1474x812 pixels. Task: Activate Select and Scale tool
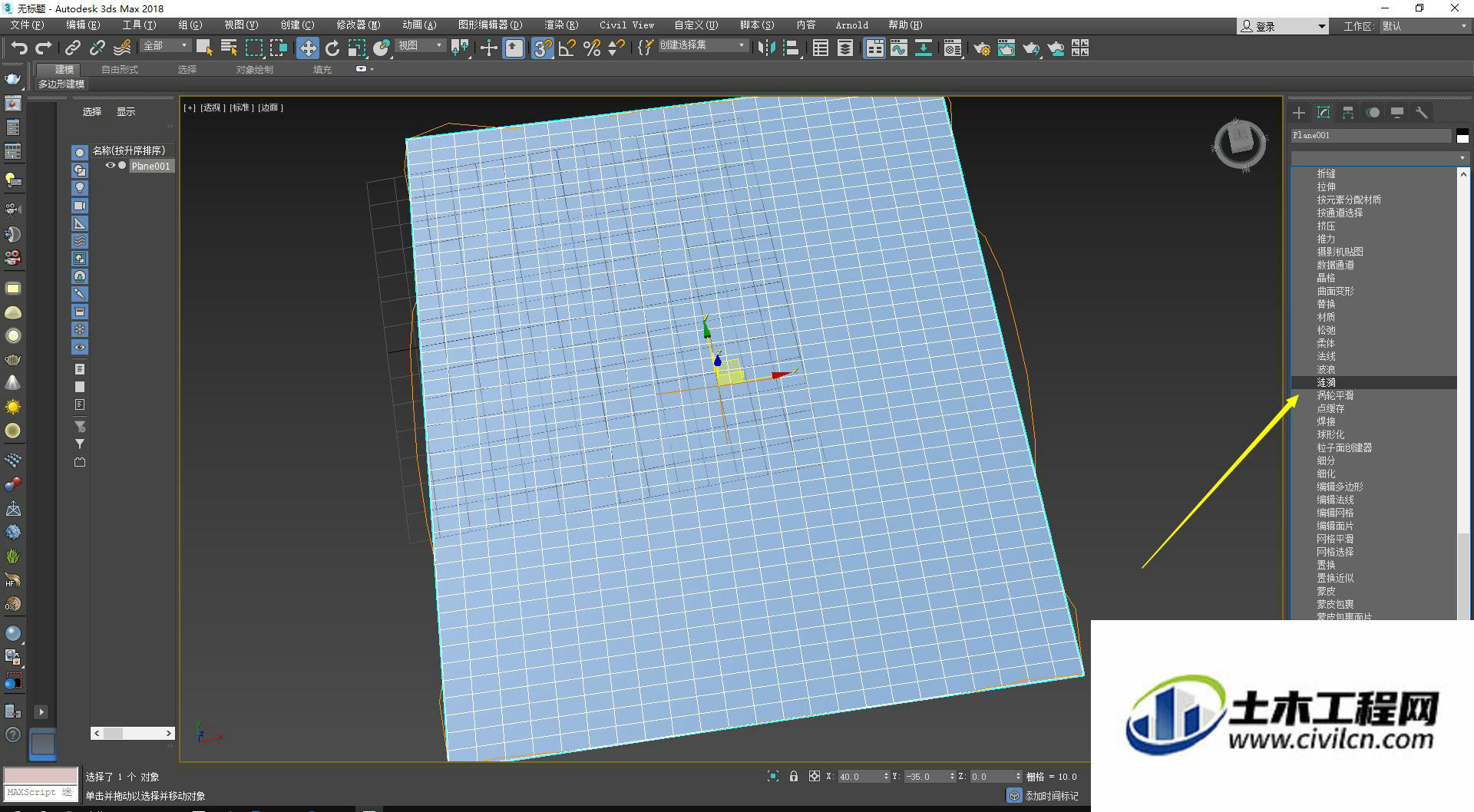[357, 48]
